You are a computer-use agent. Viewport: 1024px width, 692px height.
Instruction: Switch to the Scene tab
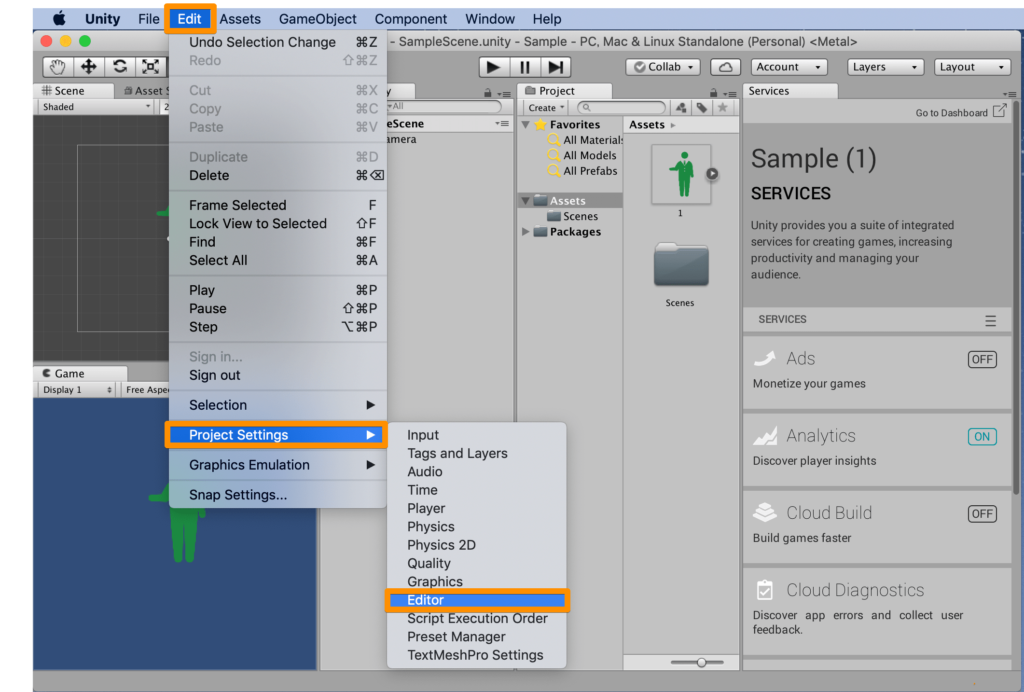(73, 91)
